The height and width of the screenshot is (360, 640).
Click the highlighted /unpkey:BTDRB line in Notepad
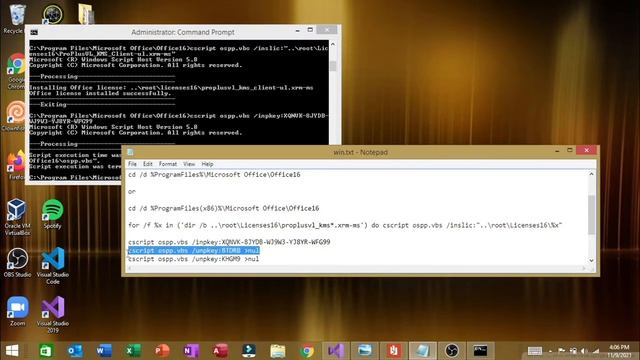point(194,251)
